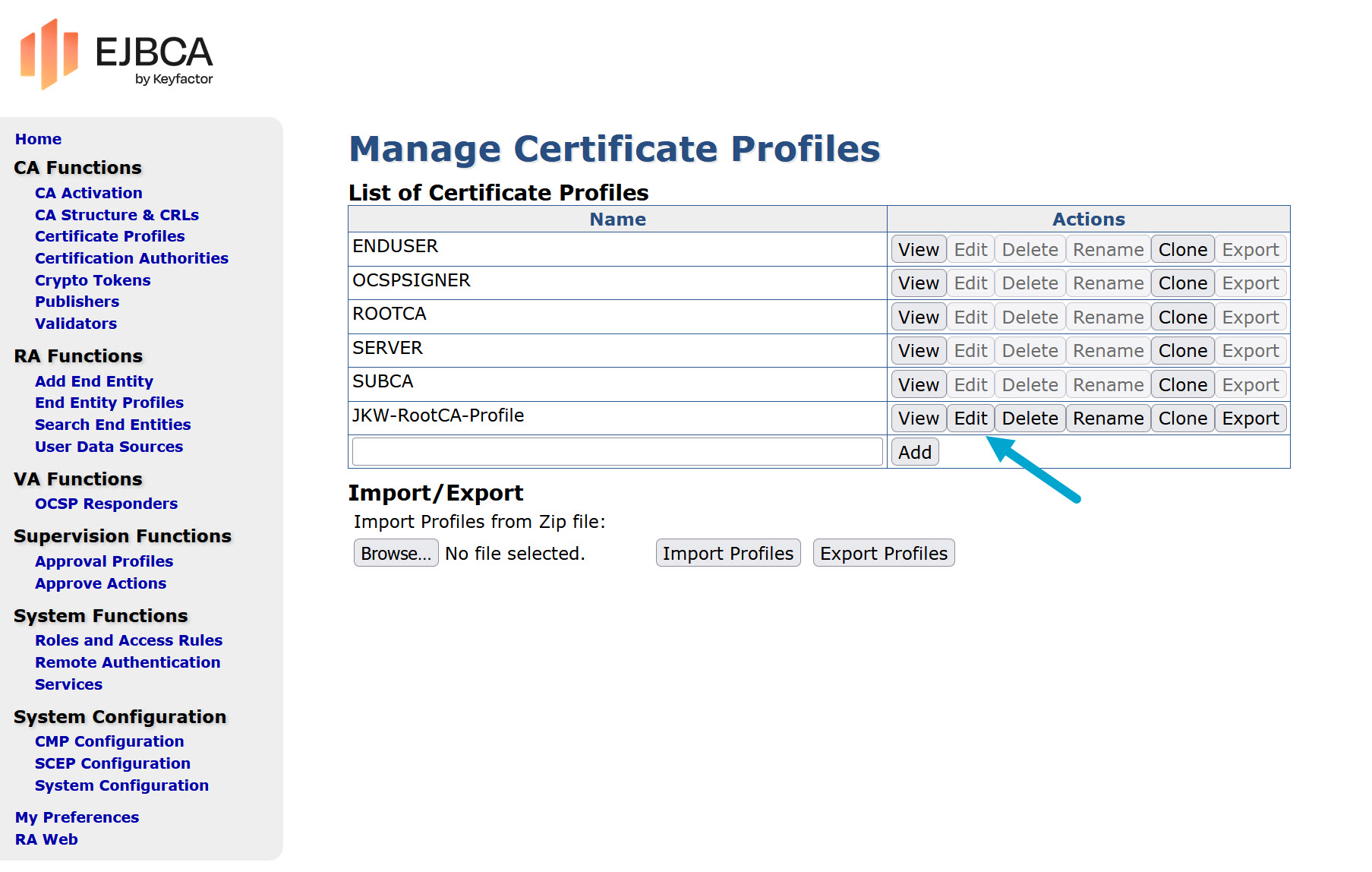The height and width of the screenshot is (872, 1372).
Task: Open the Browse file chooser
Action: point(396,553)
